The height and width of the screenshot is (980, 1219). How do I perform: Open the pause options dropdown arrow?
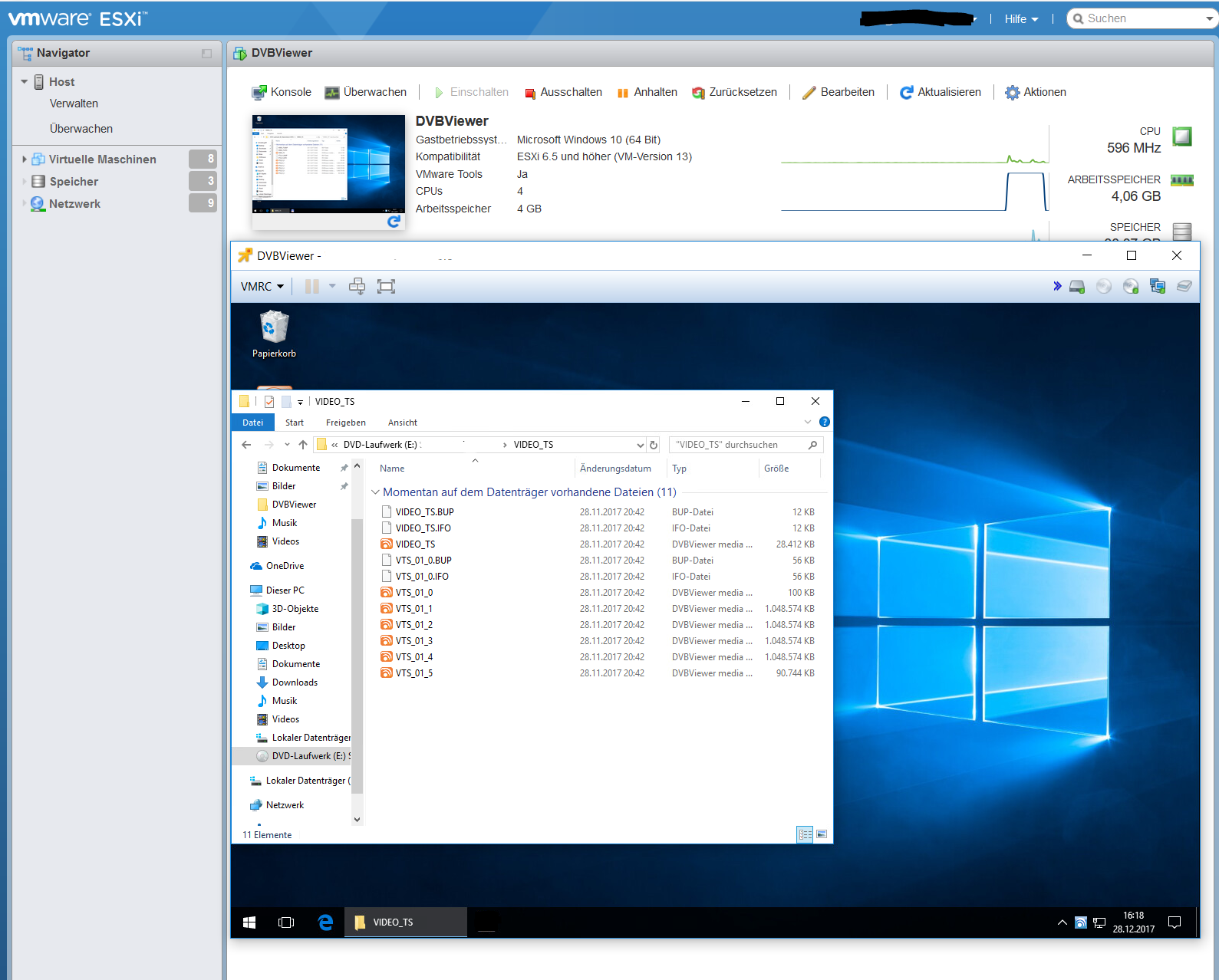pyautogui.click(x=332, y=286)
